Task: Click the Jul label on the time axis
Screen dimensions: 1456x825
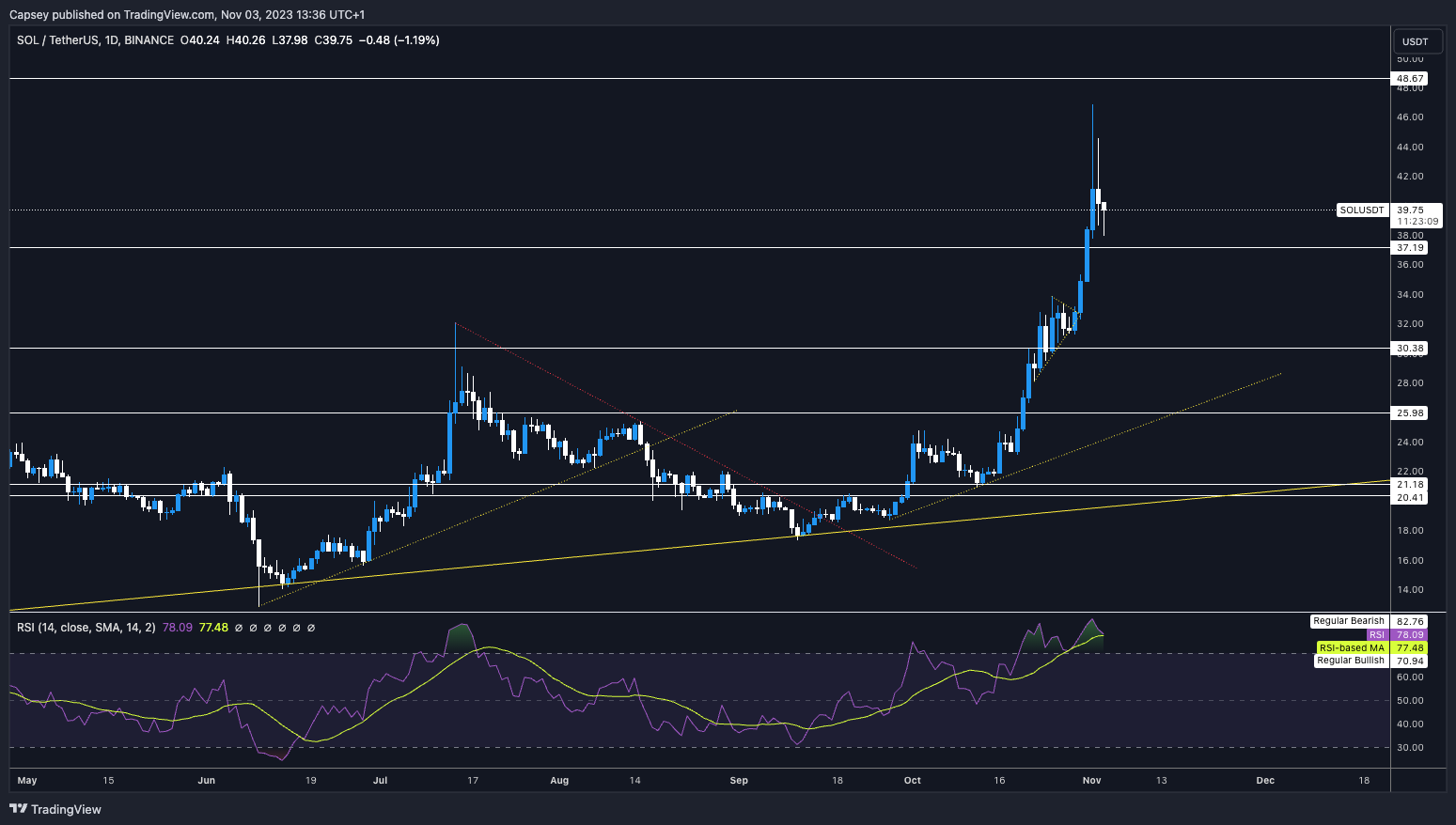Action: [x=381, y=781]
